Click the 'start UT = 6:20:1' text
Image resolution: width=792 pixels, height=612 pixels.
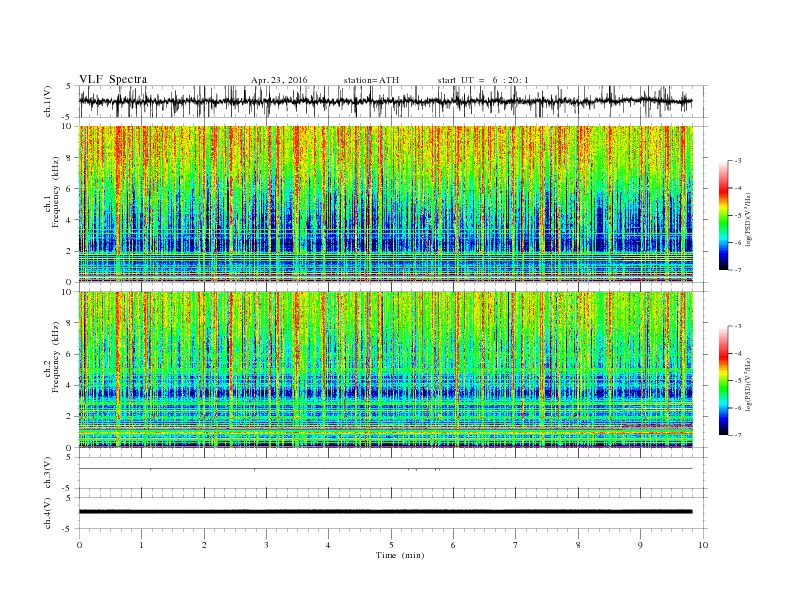pyautogui.click(x=483, y=80)
